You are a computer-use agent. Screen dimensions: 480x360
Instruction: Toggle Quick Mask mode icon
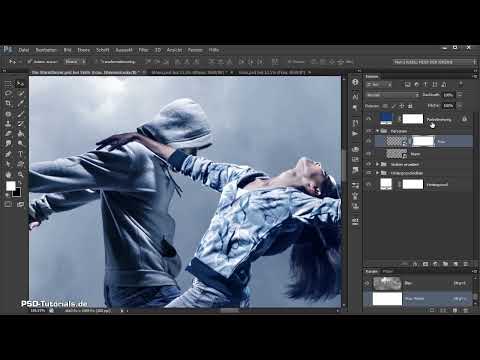pos(8,204)
